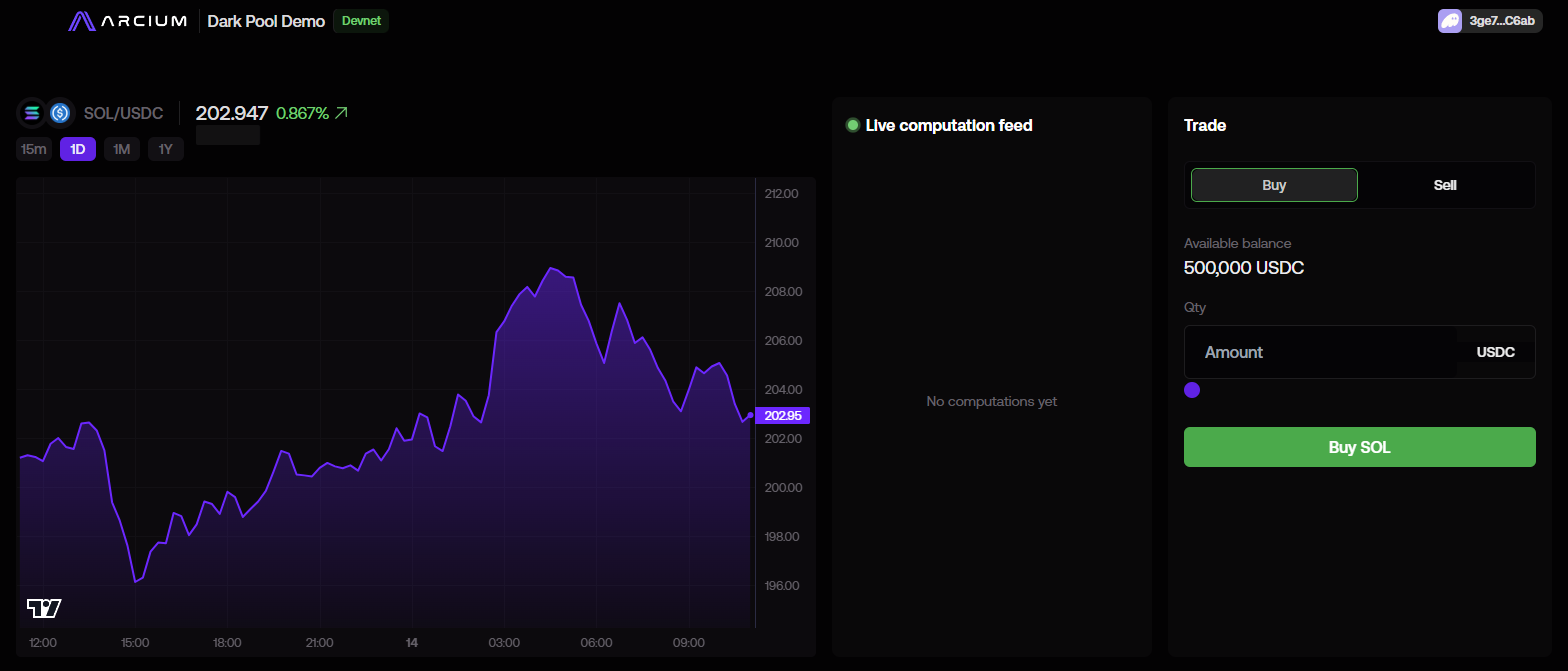Click the wallet avatar ghost icon
This screenshot has width=1568, height=671.
1449,21
